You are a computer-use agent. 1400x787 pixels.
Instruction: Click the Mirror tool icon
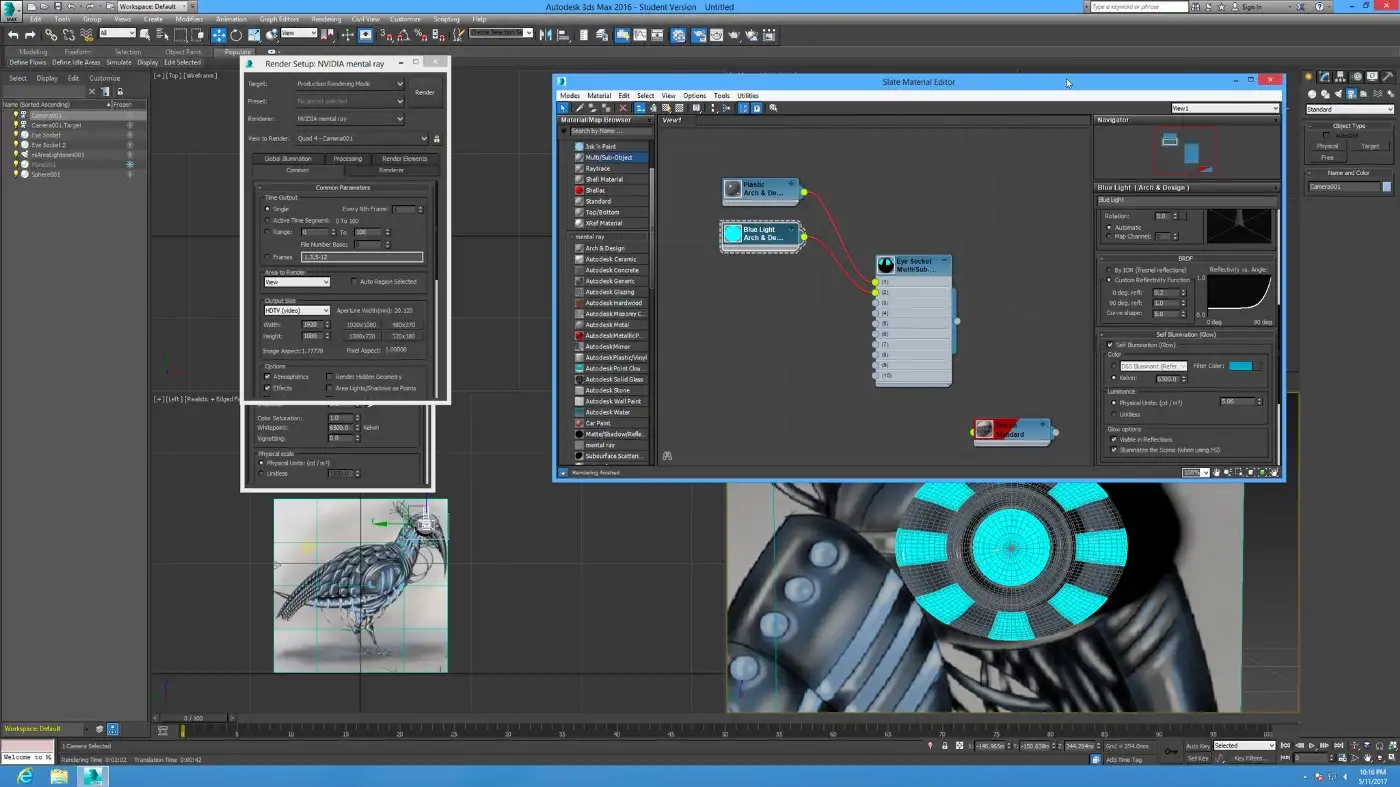point(546,35)
